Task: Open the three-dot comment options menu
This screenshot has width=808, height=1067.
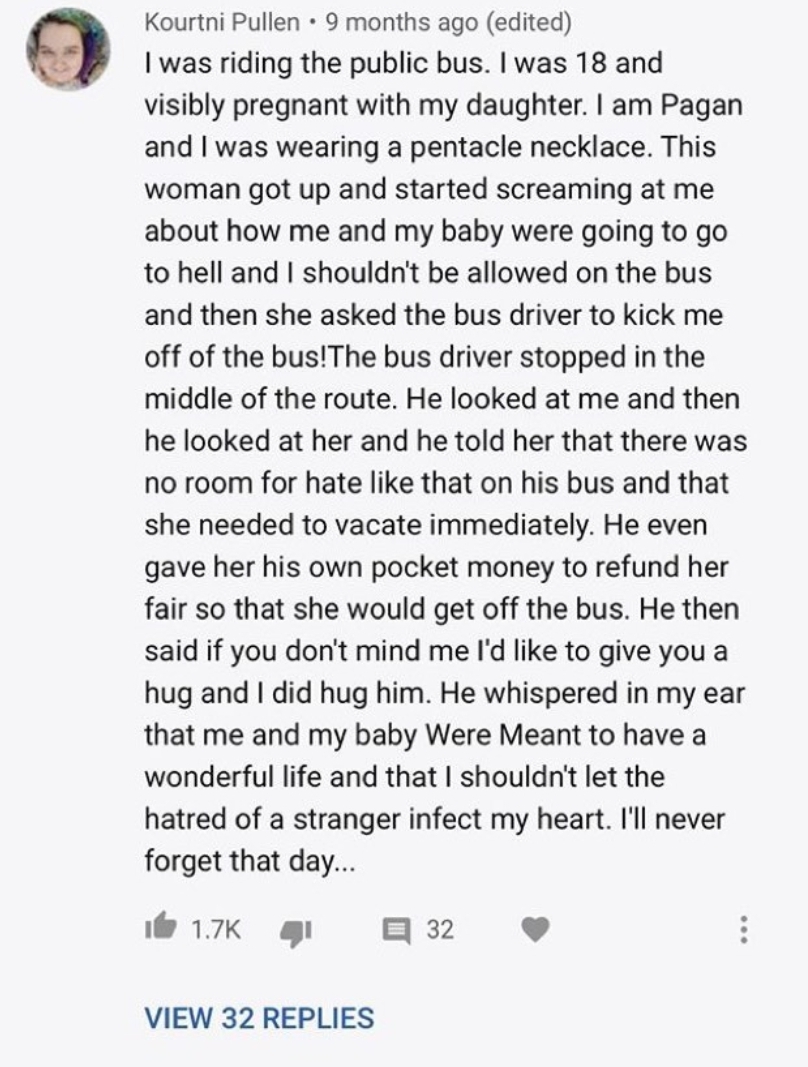Action: tap(742, 930)
